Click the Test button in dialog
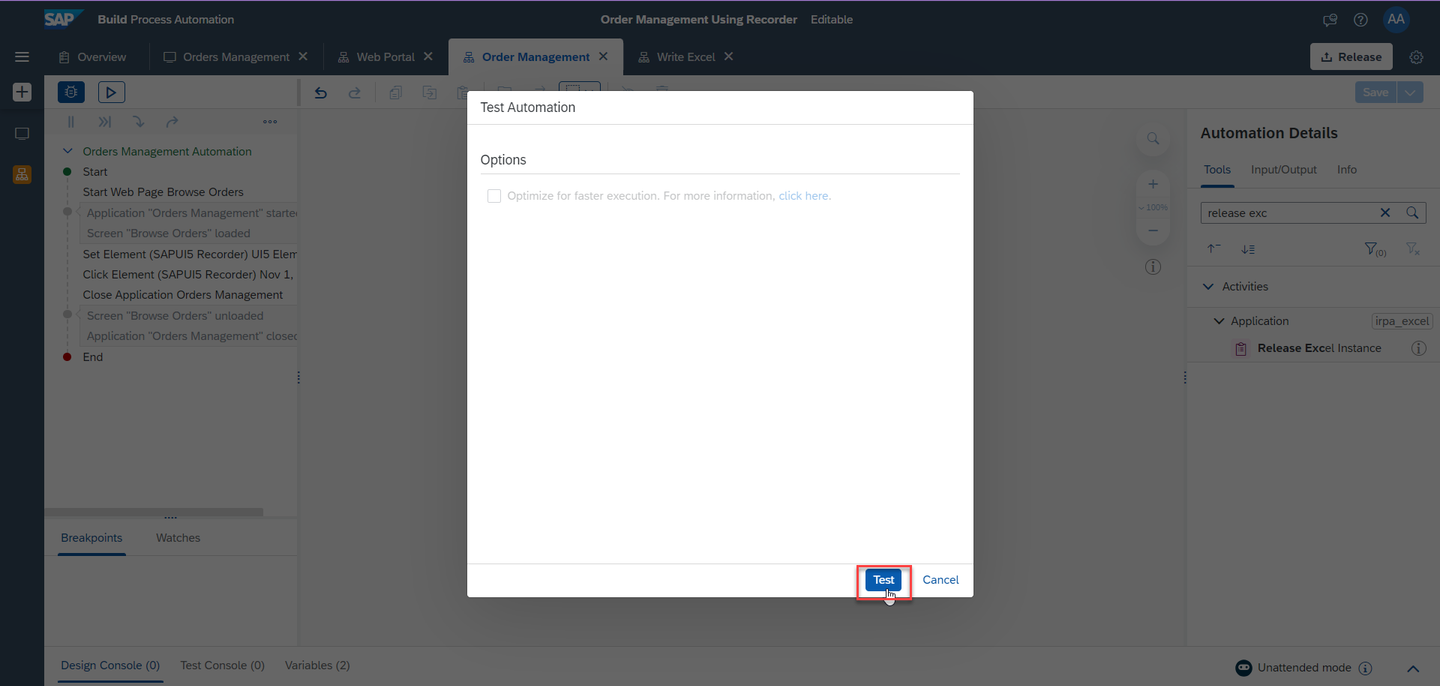1440x686 pixels. tap(884, 580)
